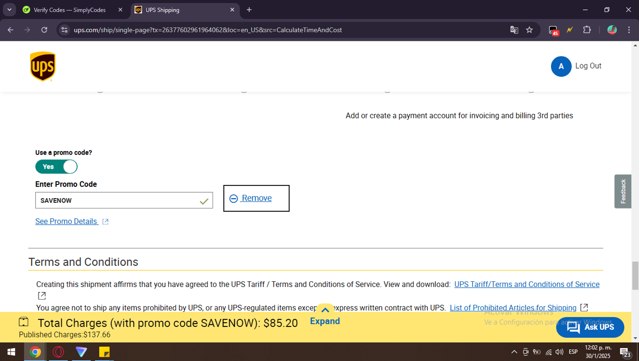Reload the UPS page
This screenshot has width=640, height=361.
[x=44, y=30]
